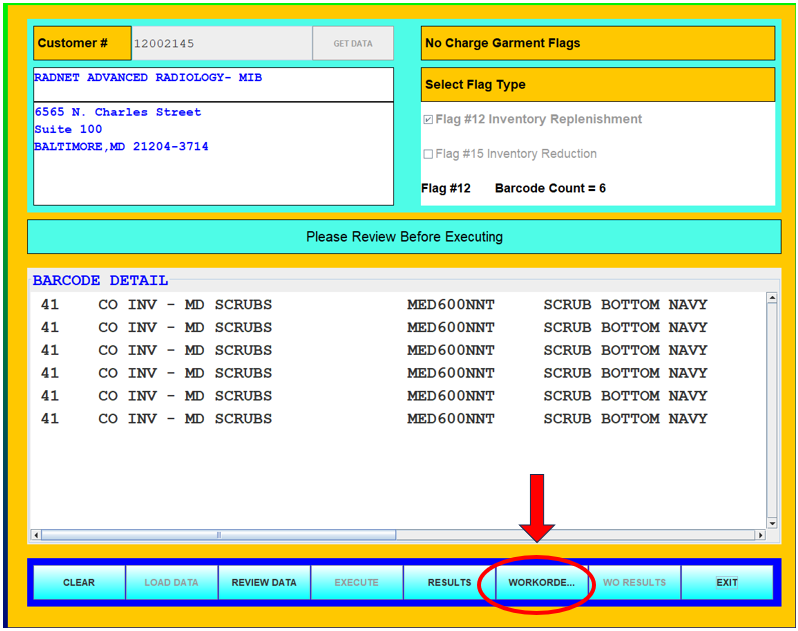The width and height of the screenshot is (798, 631).
Task: Select the first barcode detail row
Action: 373,305
